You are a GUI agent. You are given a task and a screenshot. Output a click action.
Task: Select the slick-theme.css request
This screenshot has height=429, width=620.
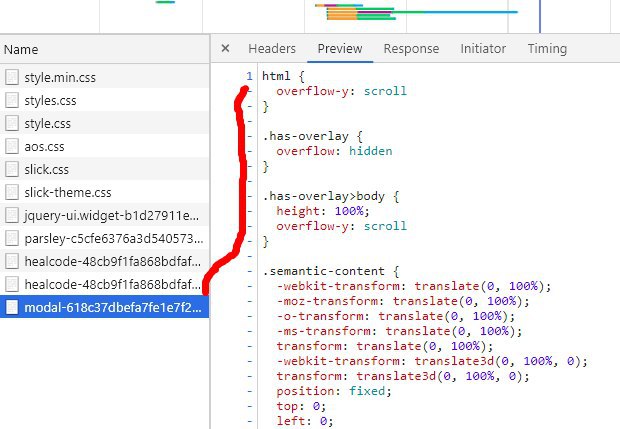tap(104, 192)
